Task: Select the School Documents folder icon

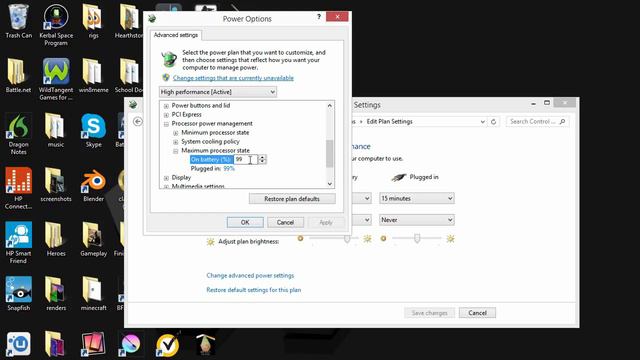Action: pos(129,76)
